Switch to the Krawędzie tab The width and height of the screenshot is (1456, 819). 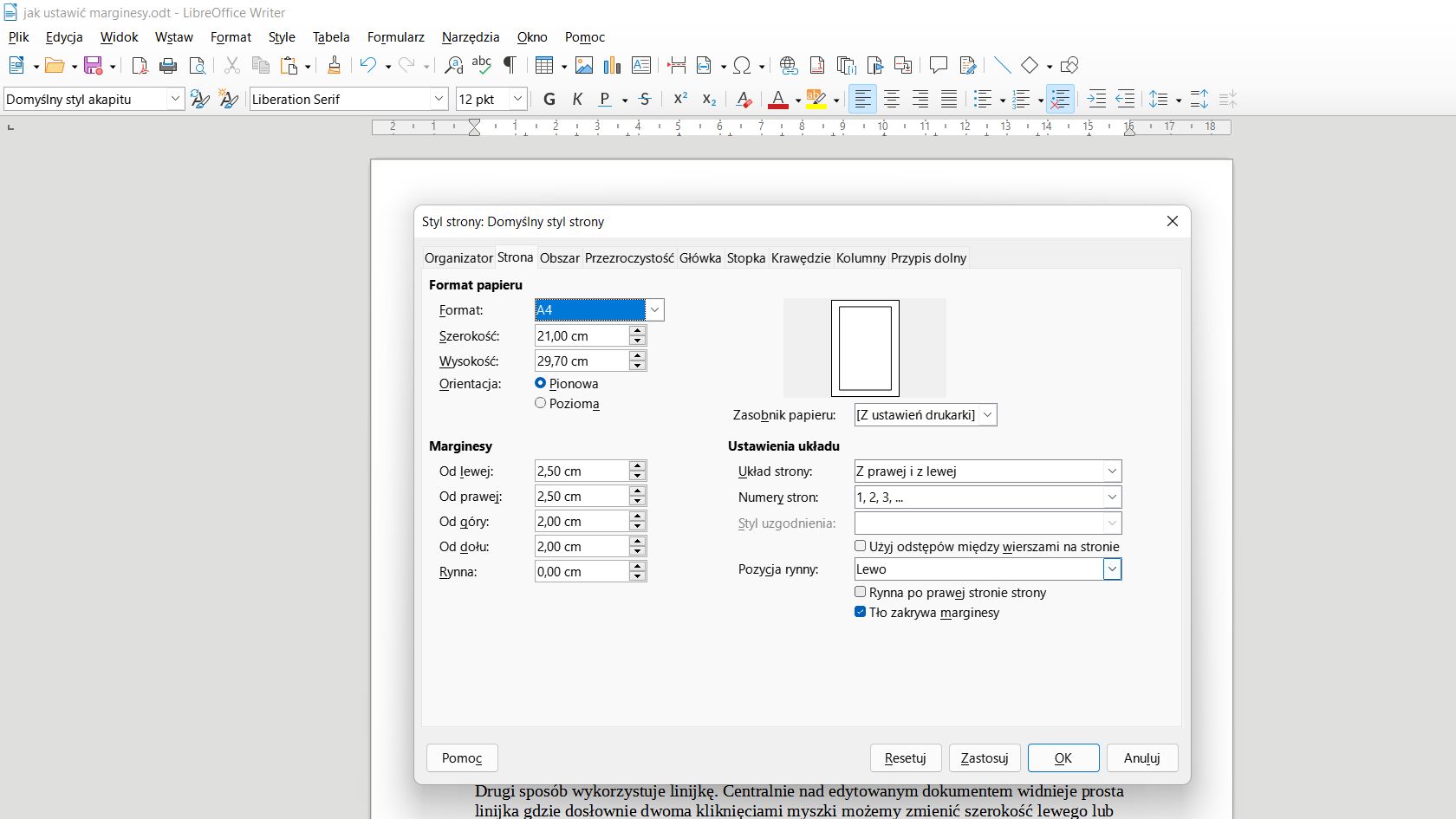799,257
